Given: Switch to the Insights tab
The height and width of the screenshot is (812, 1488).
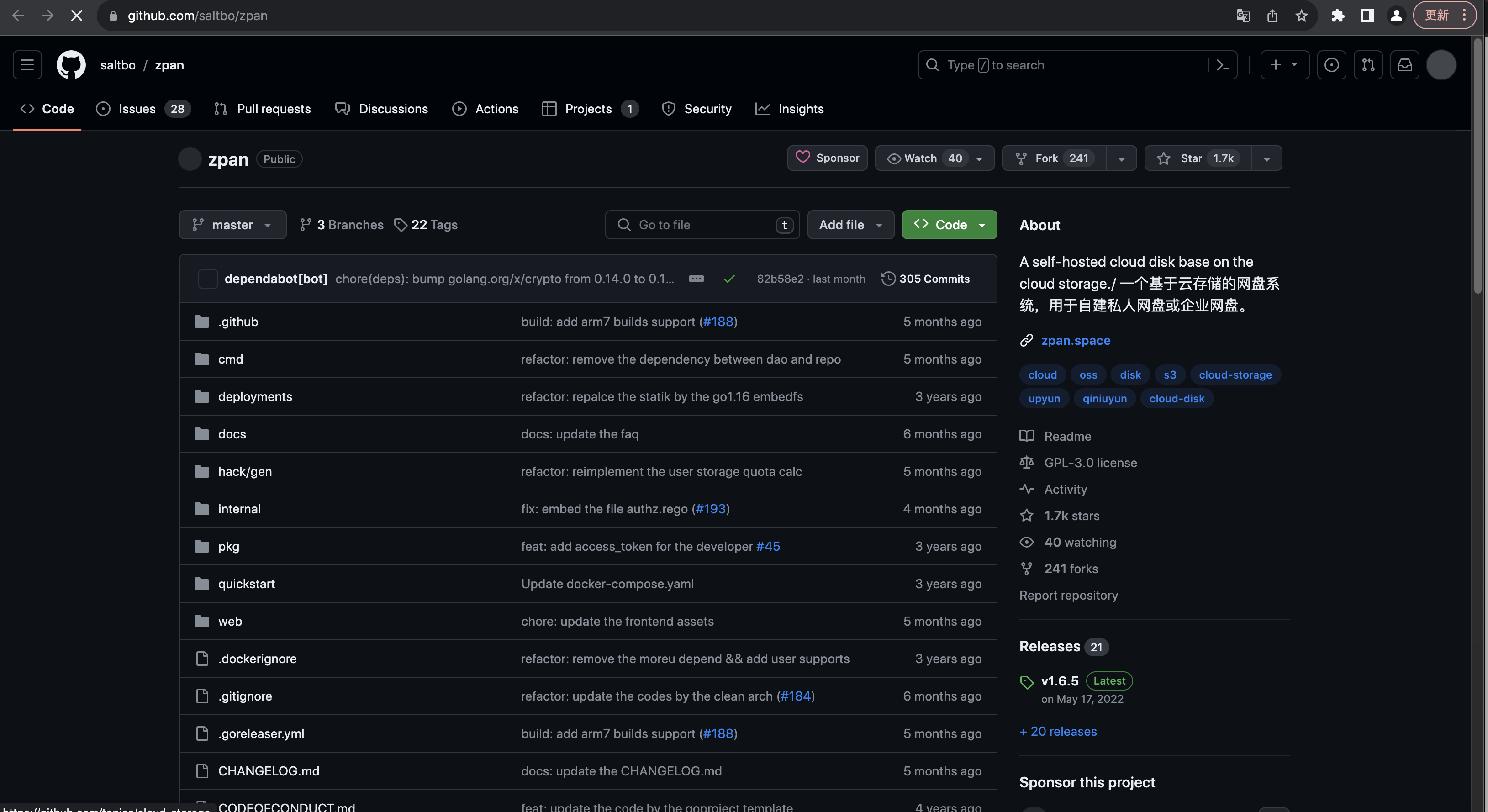Looking at the screenshot, I should point(789,109).
